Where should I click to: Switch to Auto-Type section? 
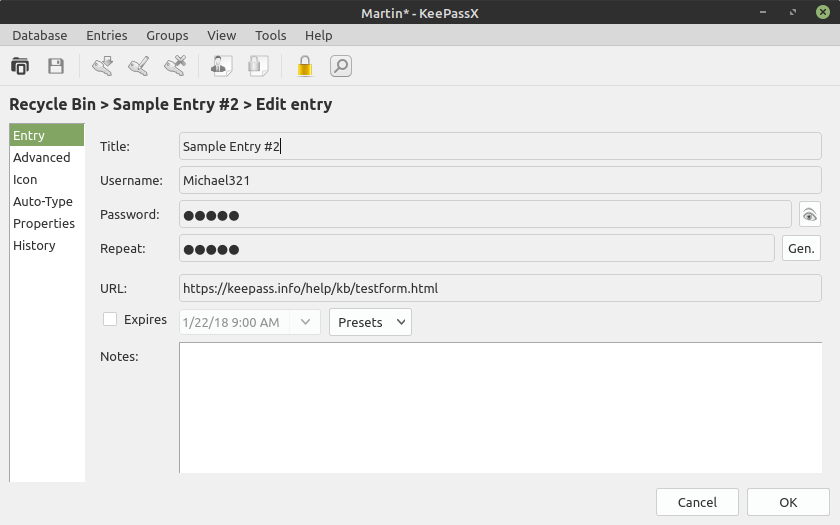[47, 201]
